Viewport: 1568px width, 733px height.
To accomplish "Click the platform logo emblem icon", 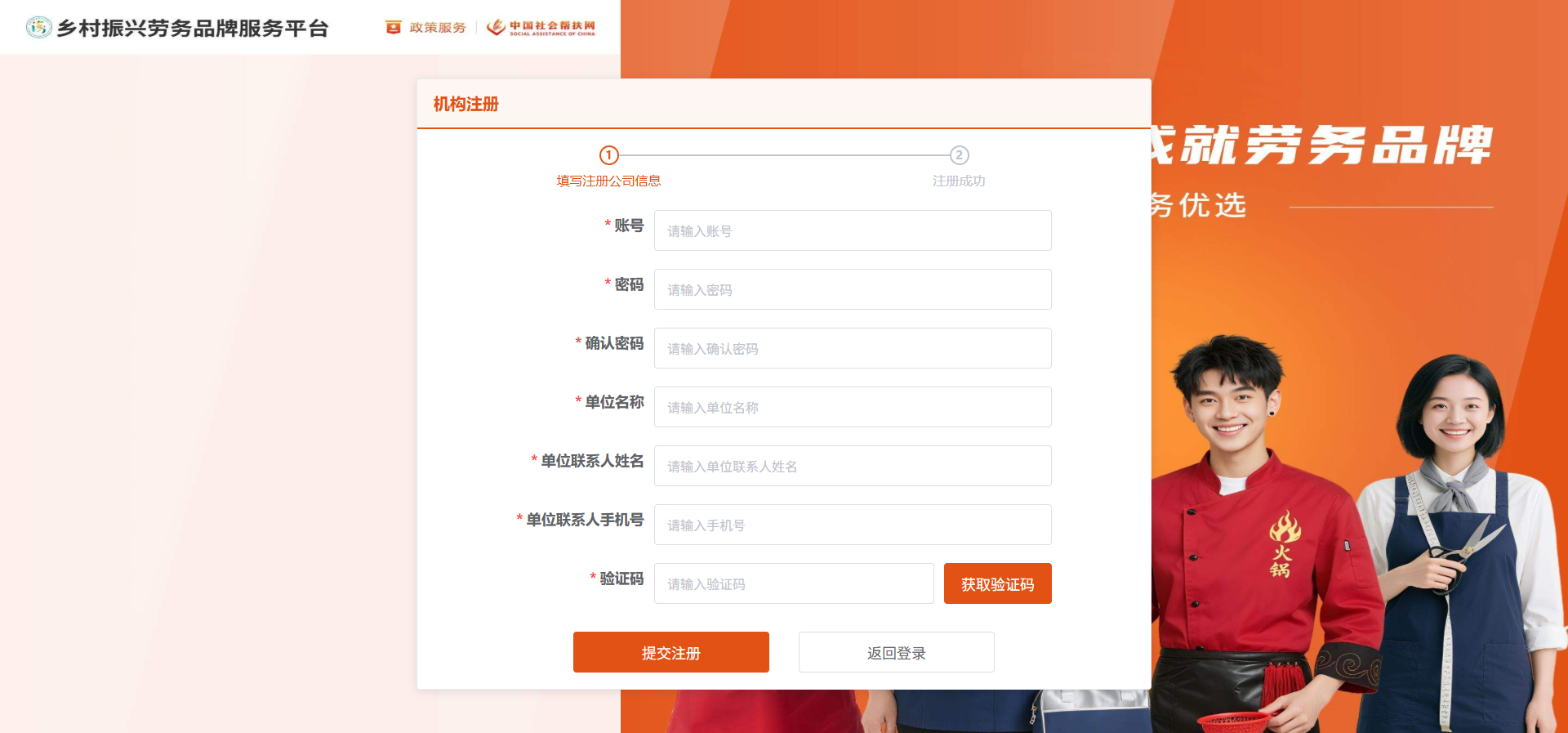I will click(x=38, y=27).
